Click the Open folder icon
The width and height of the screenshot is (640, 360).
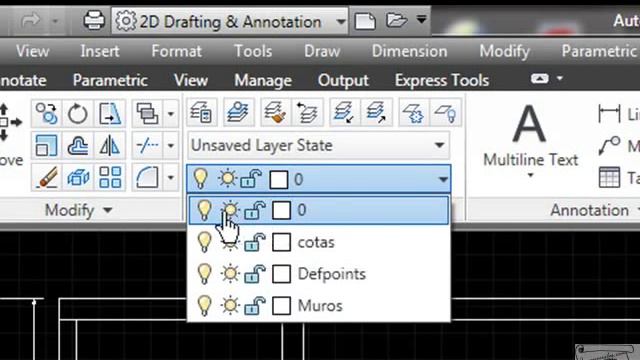[396, 20]
